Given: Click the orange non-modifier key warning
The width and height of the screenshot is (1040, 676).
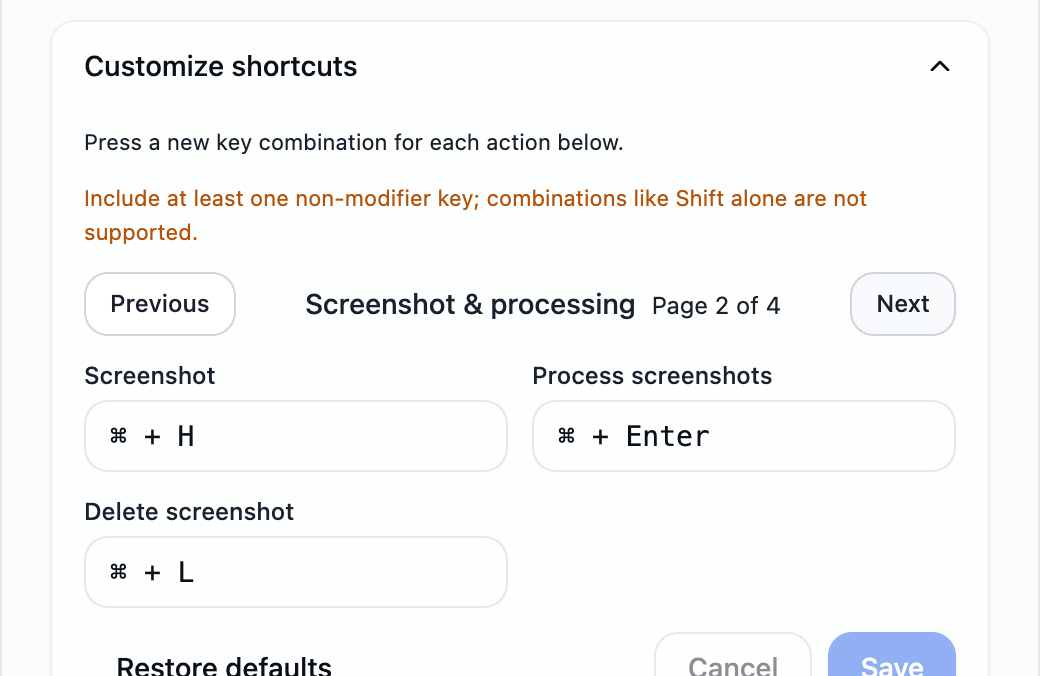Looking at the screenshot, I should [x=476, y=216].
